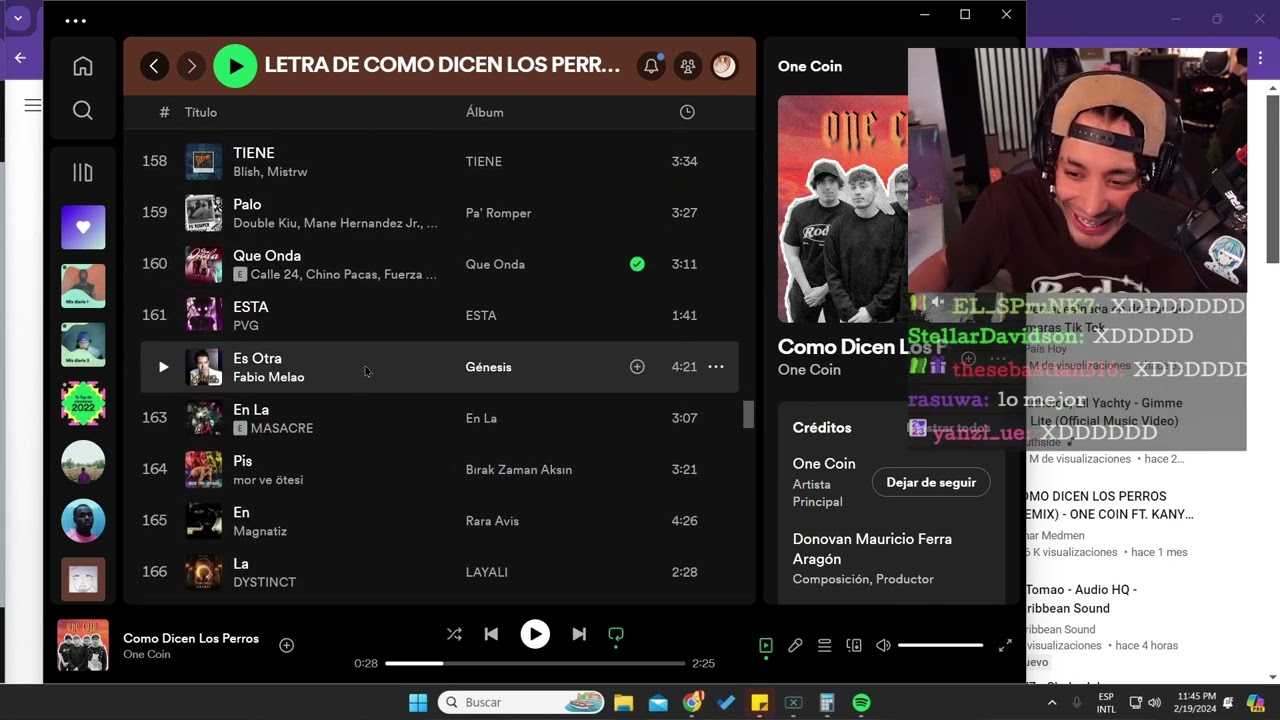Open File Explorer from taskbar

coord(624,702)
